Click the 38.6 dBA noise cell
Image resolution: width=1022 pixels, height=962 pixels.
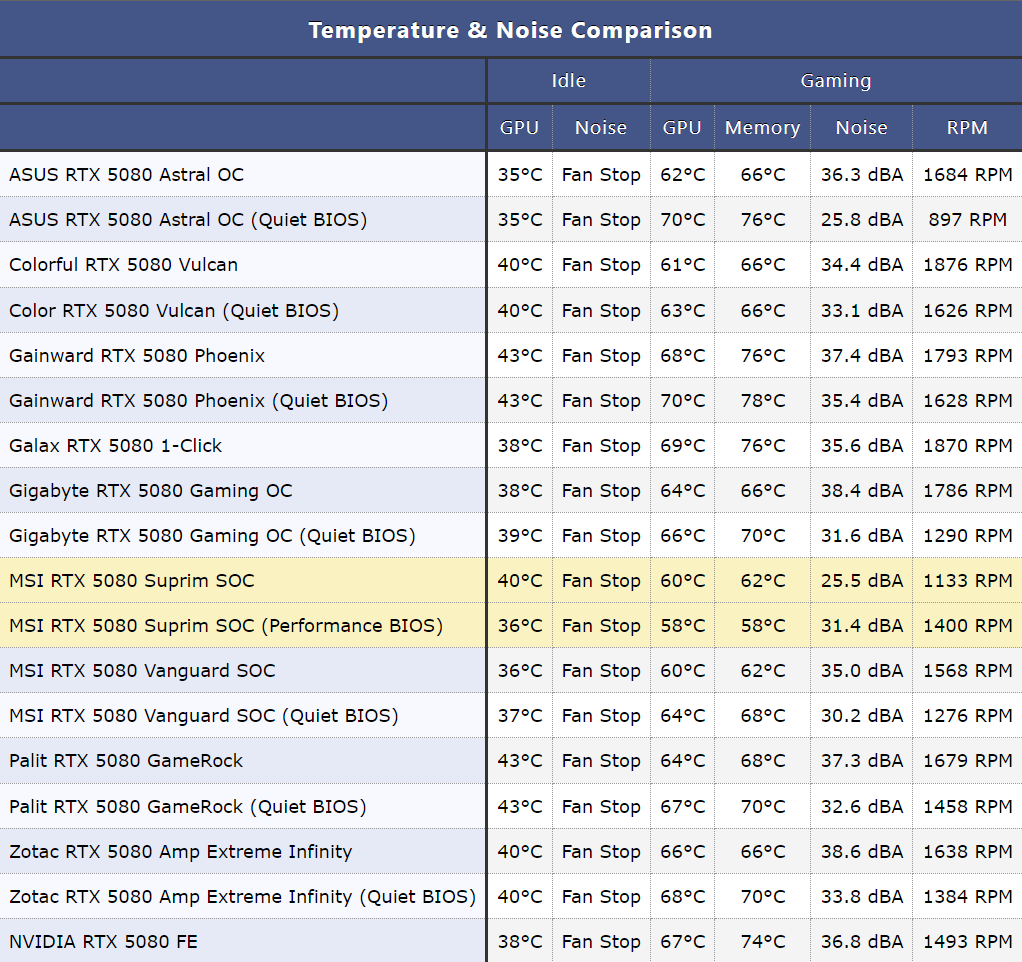tap(861, 852)
